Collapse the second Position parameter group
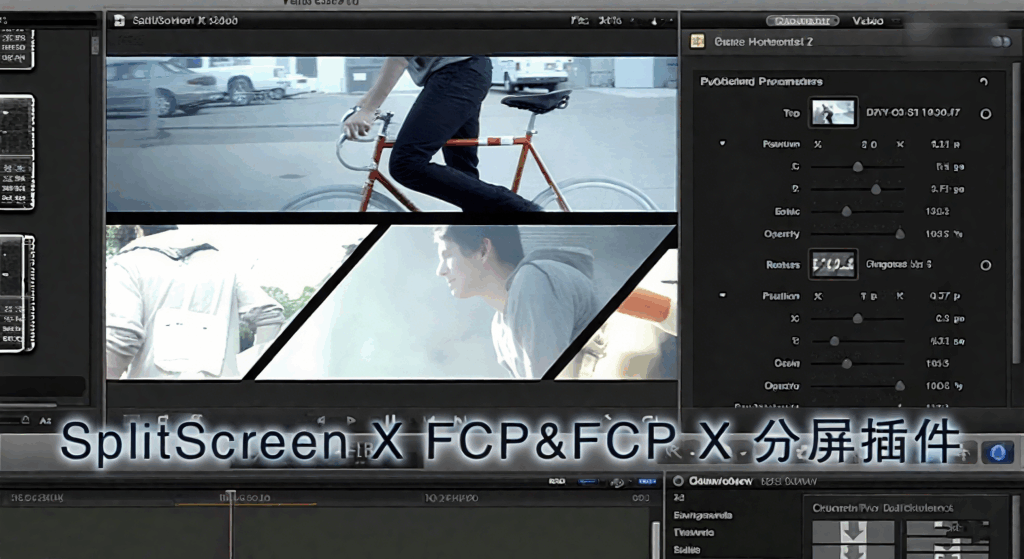The height and width of the screenshot is (559, 1024). (x=723, y=296)
